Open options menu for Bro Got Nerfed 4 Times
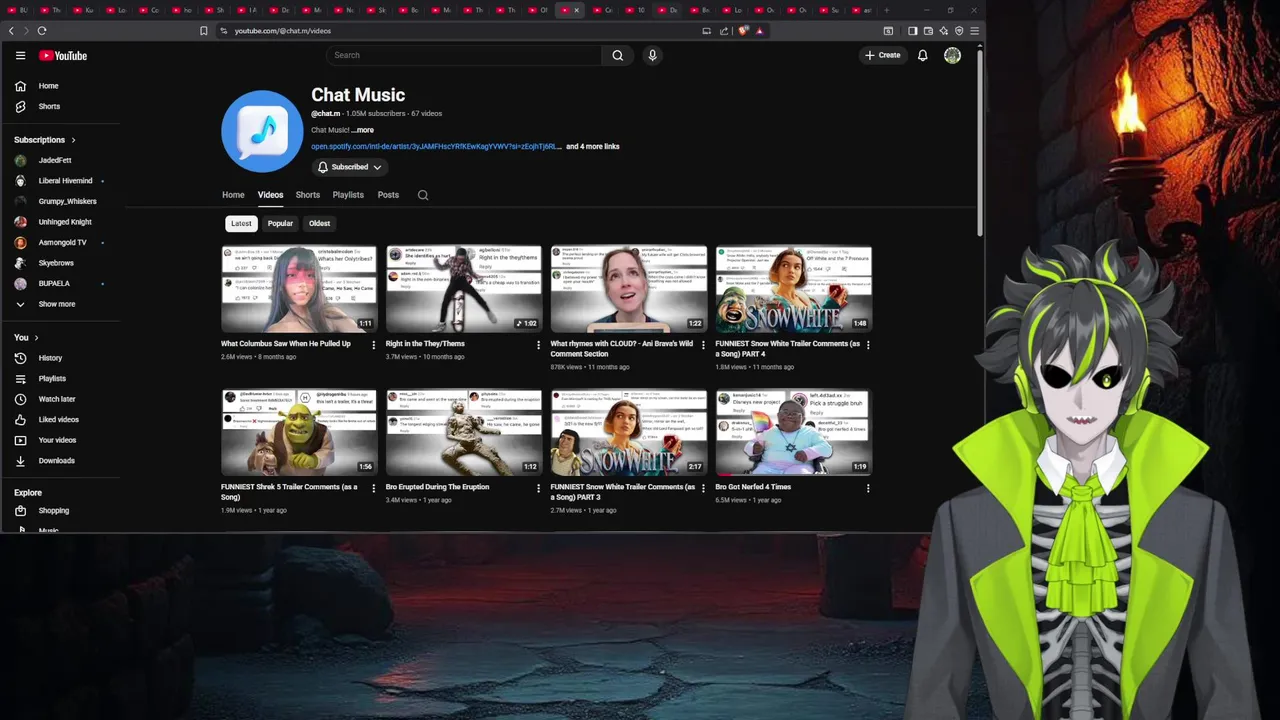The height and width of the screenshot is (720, 1280). [868, 488]
